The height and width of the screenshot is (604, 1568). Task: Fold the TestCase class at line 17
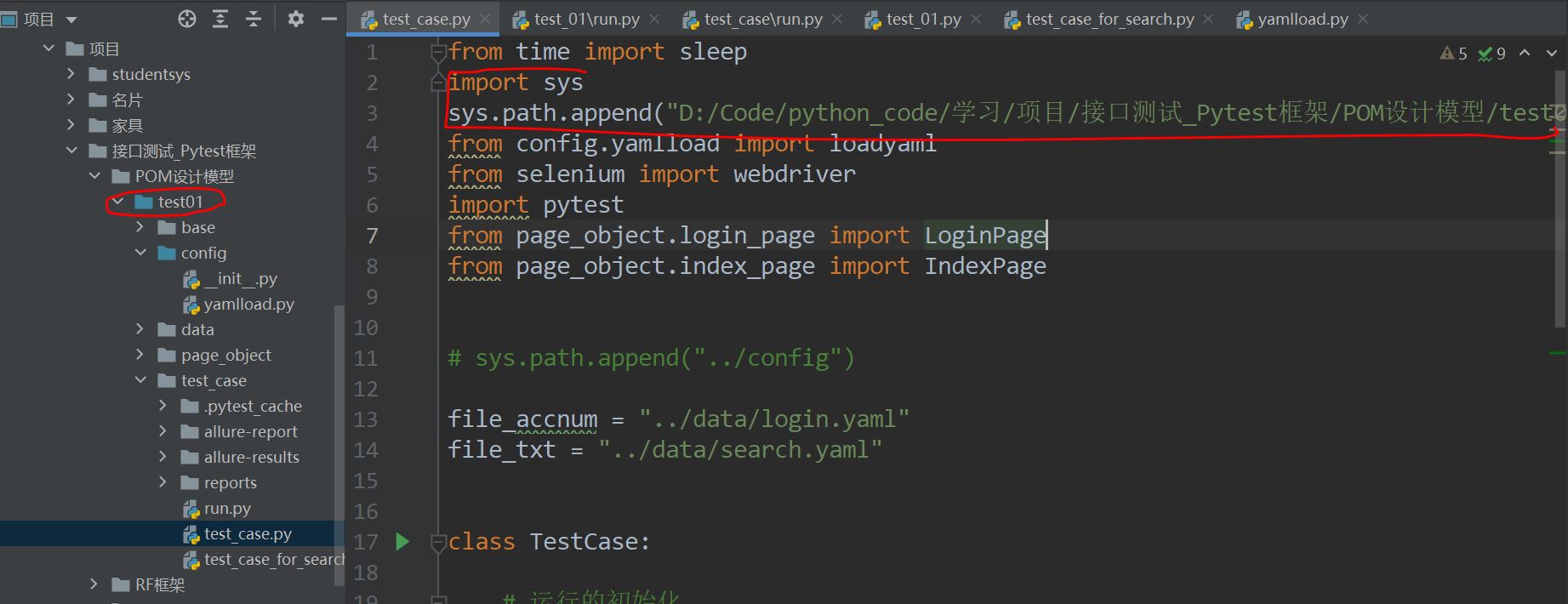[x=438, y=542]
